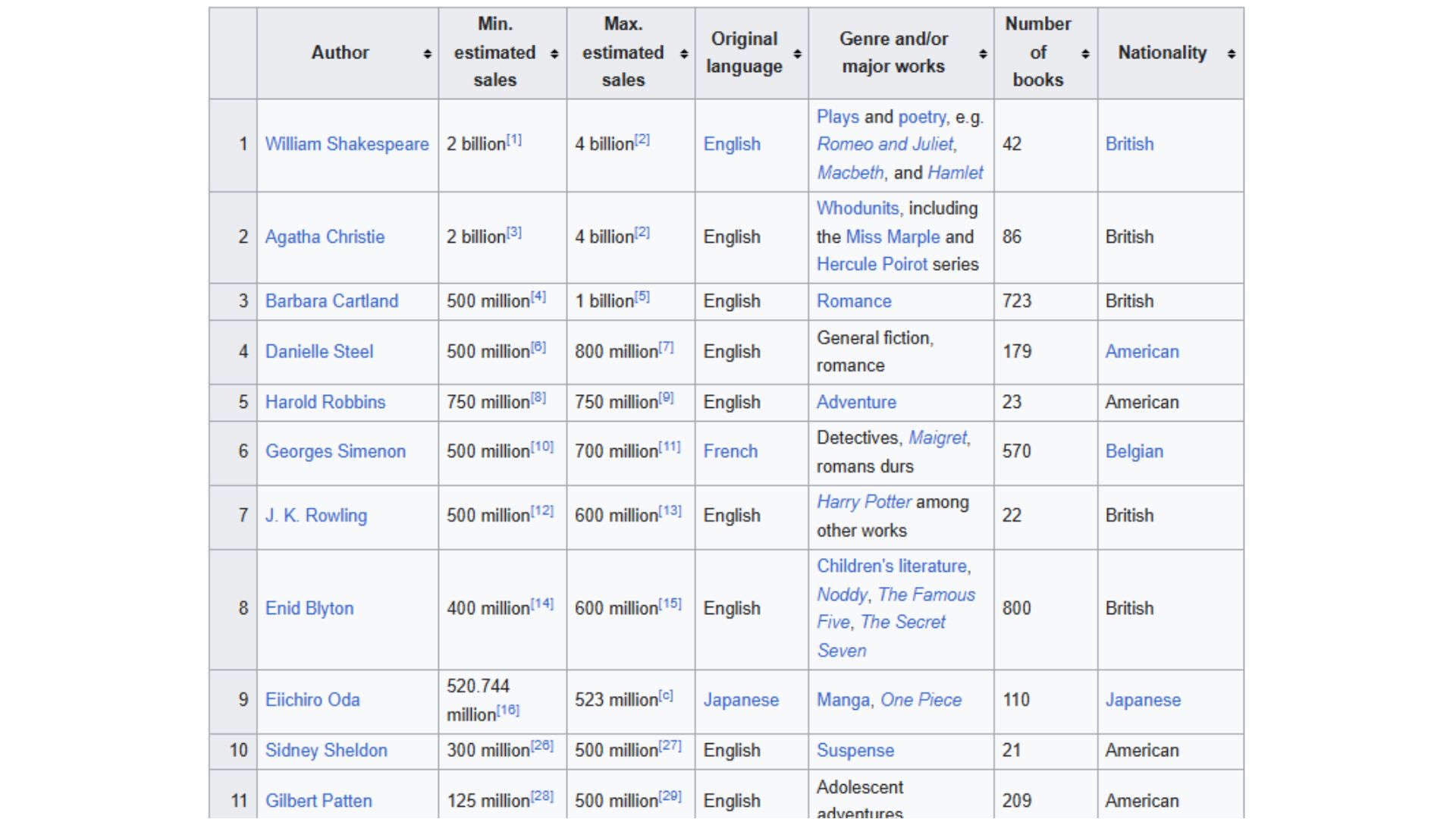Open The Secret Seven link

pos(880,637)
